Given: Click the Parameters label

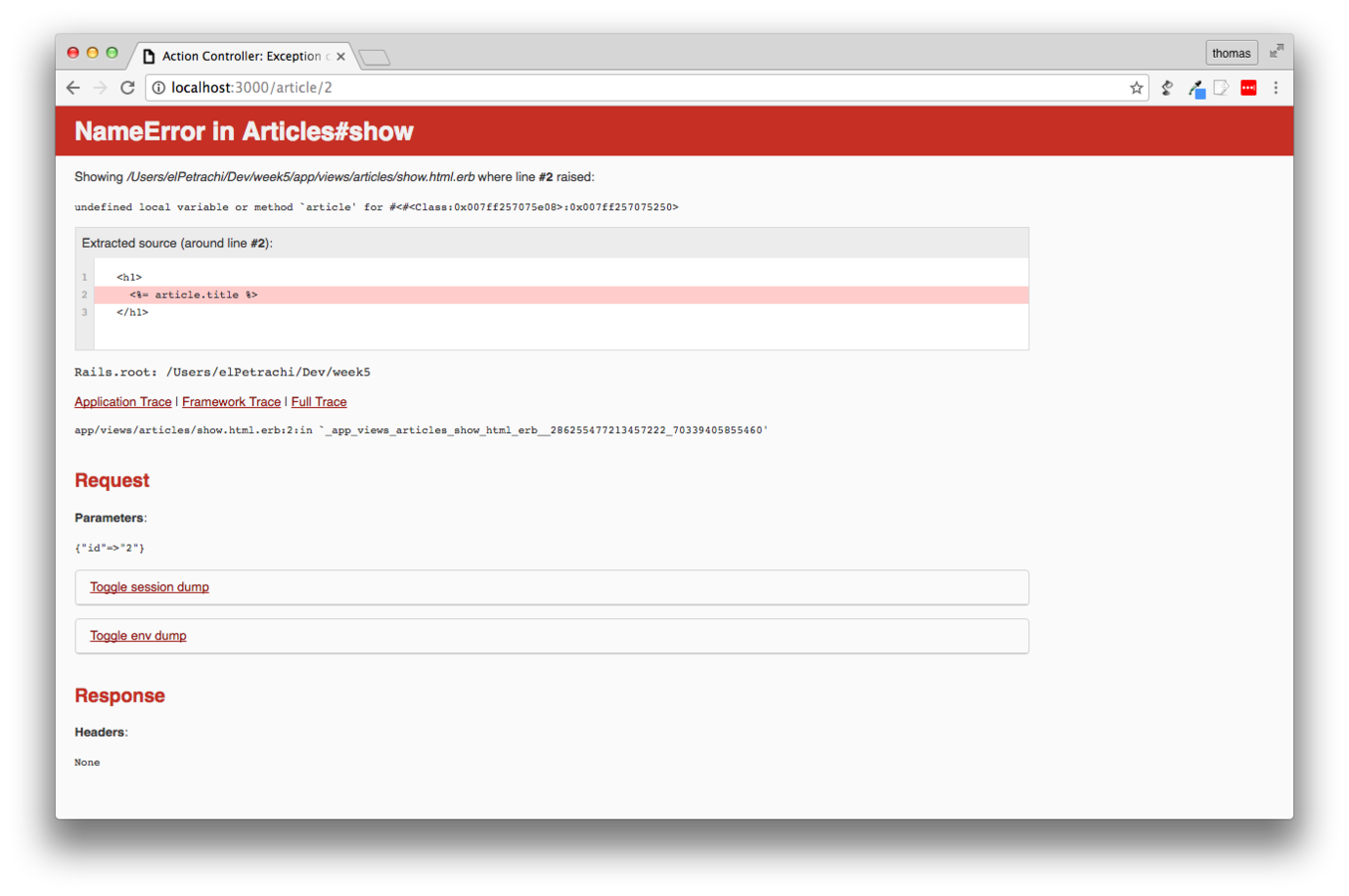Looking at the screenshot, I should pos(111,518).
